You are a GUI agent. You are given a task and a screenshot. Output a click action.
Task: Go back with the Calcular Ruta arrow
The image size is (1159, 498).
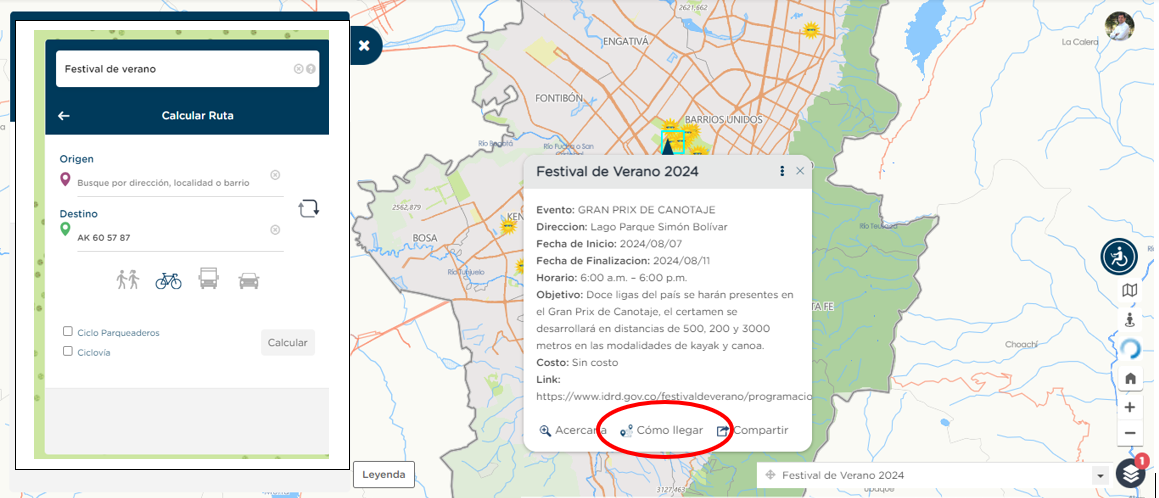pos(64,116)
